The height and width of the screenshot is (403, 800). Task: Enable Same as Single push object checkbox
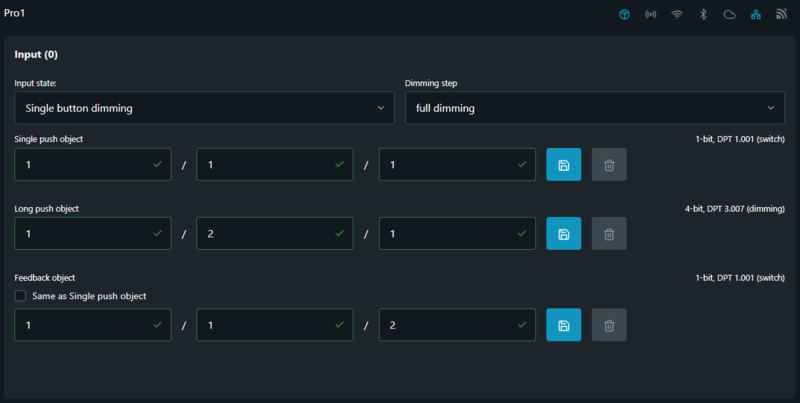[x=21, y=296]
